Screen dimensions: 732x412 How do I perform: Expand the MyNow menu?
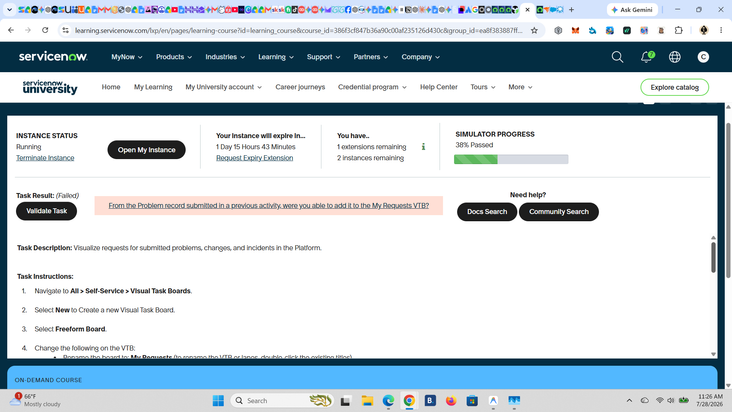pyautogui.click(x=127, y=57)
